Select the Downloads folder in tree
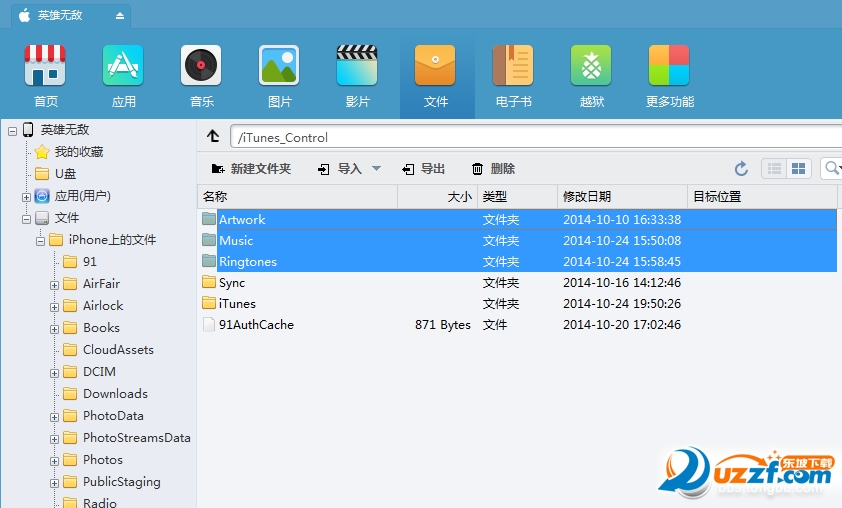The image size is (842, 508). click(x=115, y=394)
